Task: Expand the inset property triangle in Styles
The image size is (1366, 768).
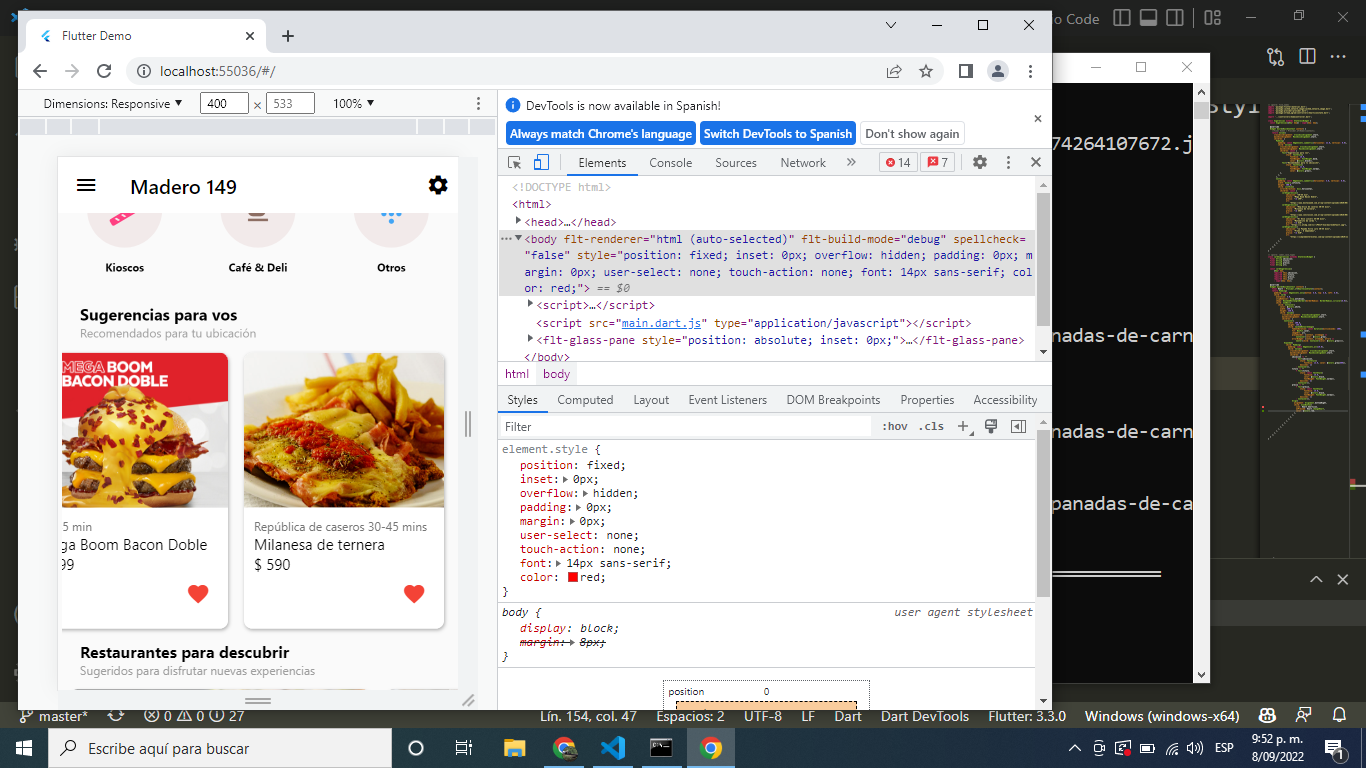Action: pos(565,479)
